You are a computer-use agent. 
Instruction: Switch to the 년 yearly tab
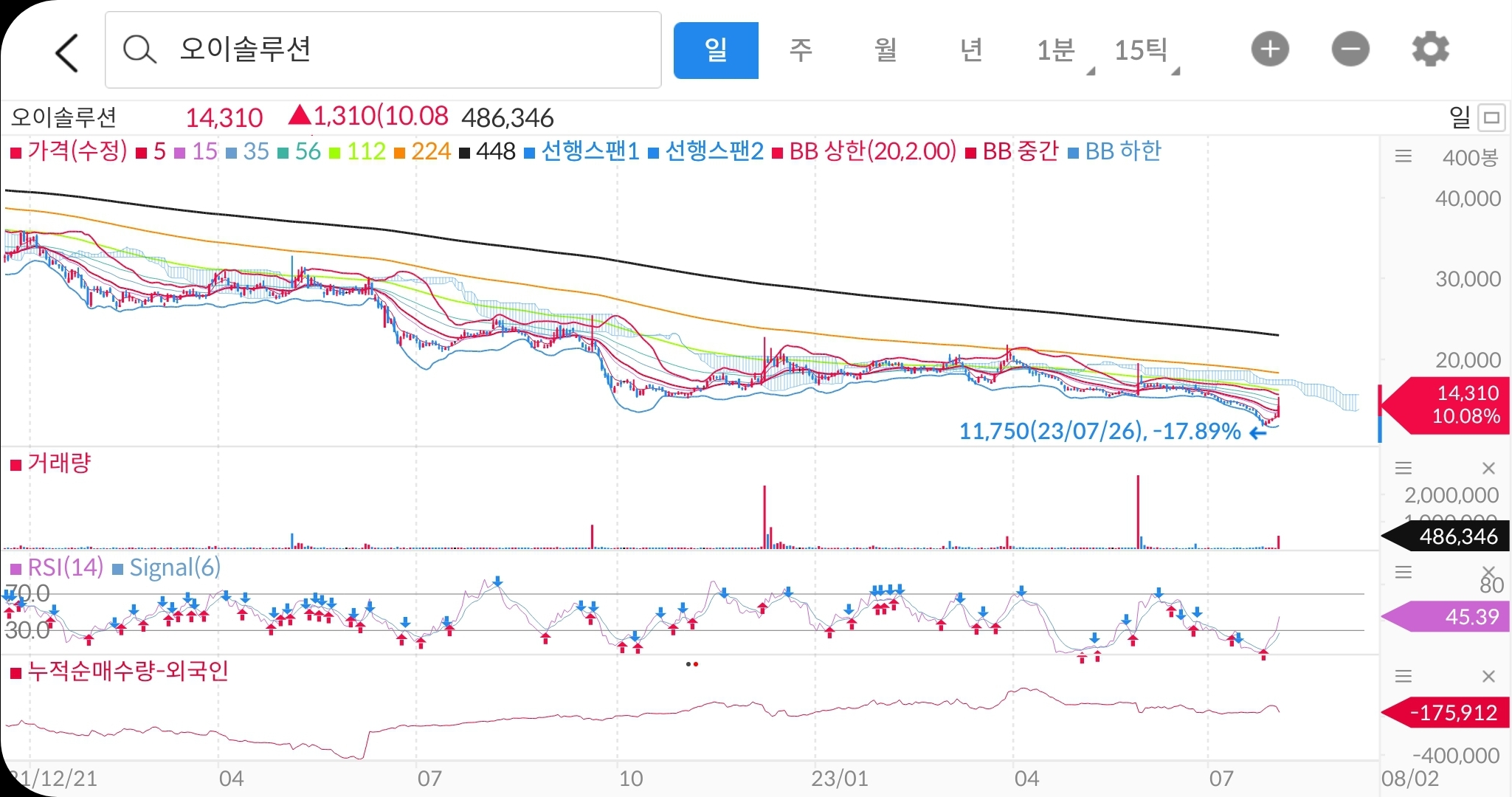[971, 50]
